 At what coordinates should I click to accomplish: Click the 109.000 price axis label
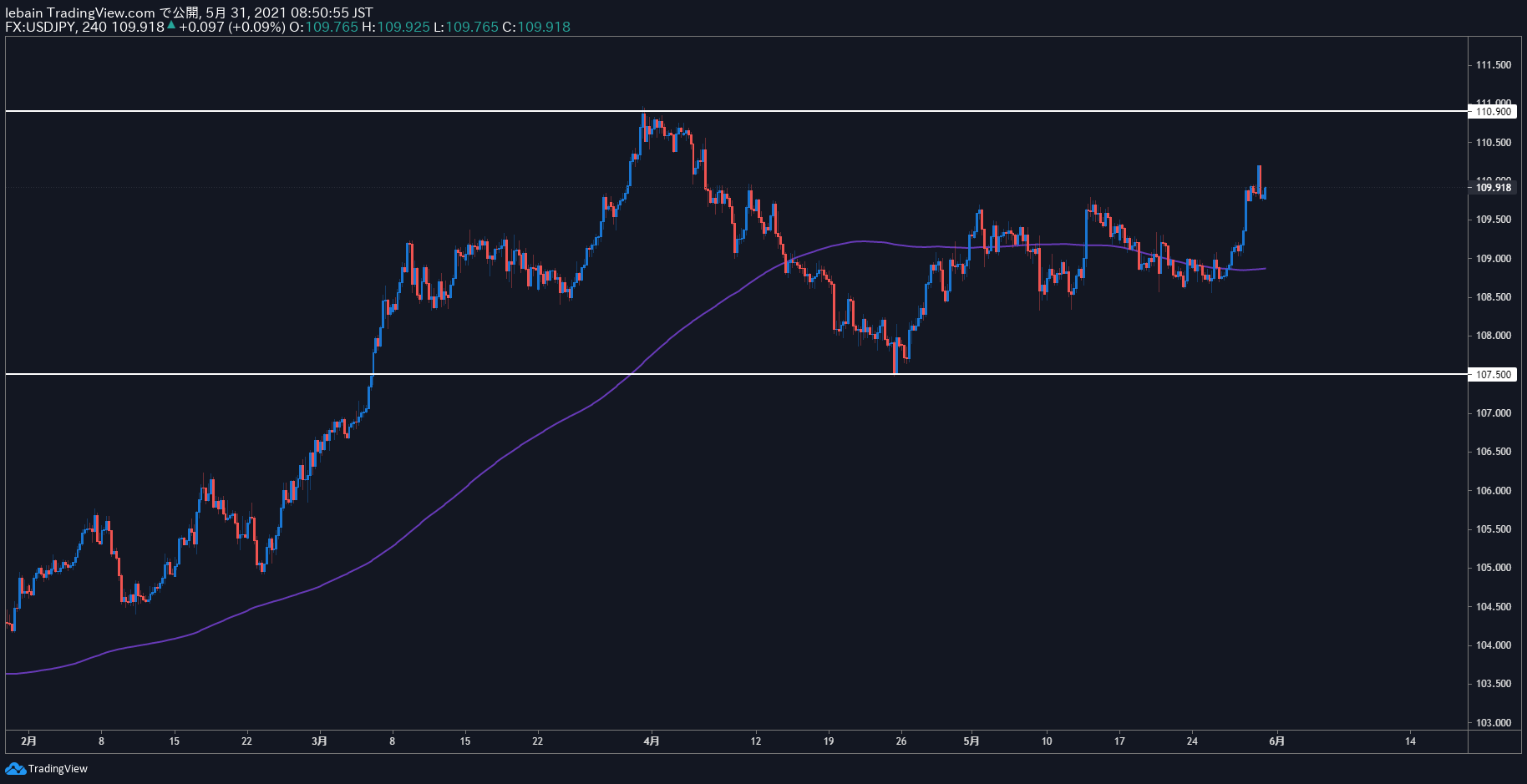(1493, 259)
